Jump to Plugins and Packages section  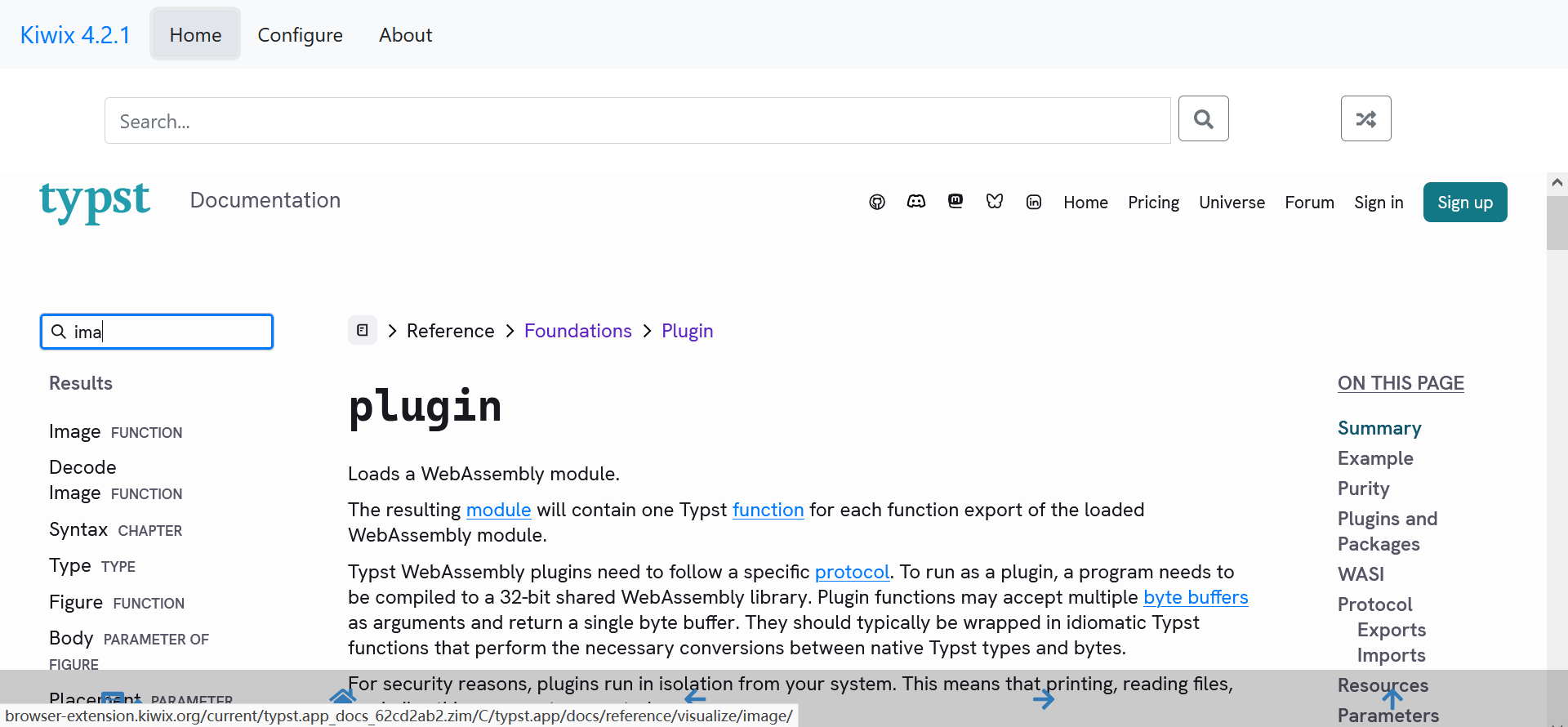click(x=1388, y=531)
